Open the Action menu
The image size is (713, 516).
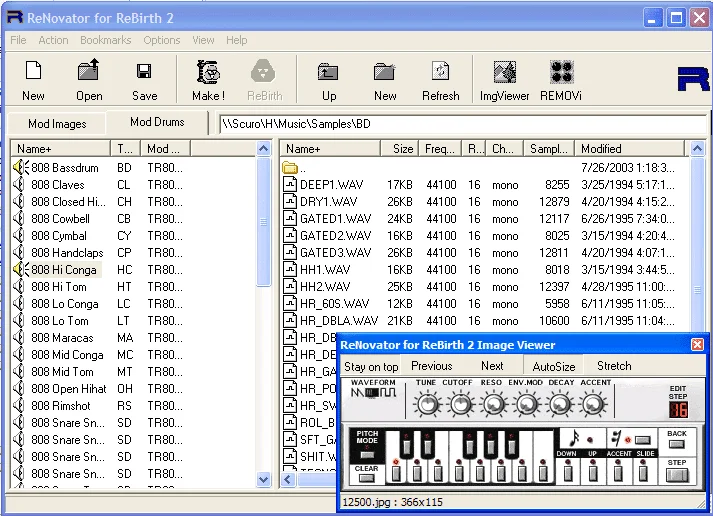tap(53, 40)
